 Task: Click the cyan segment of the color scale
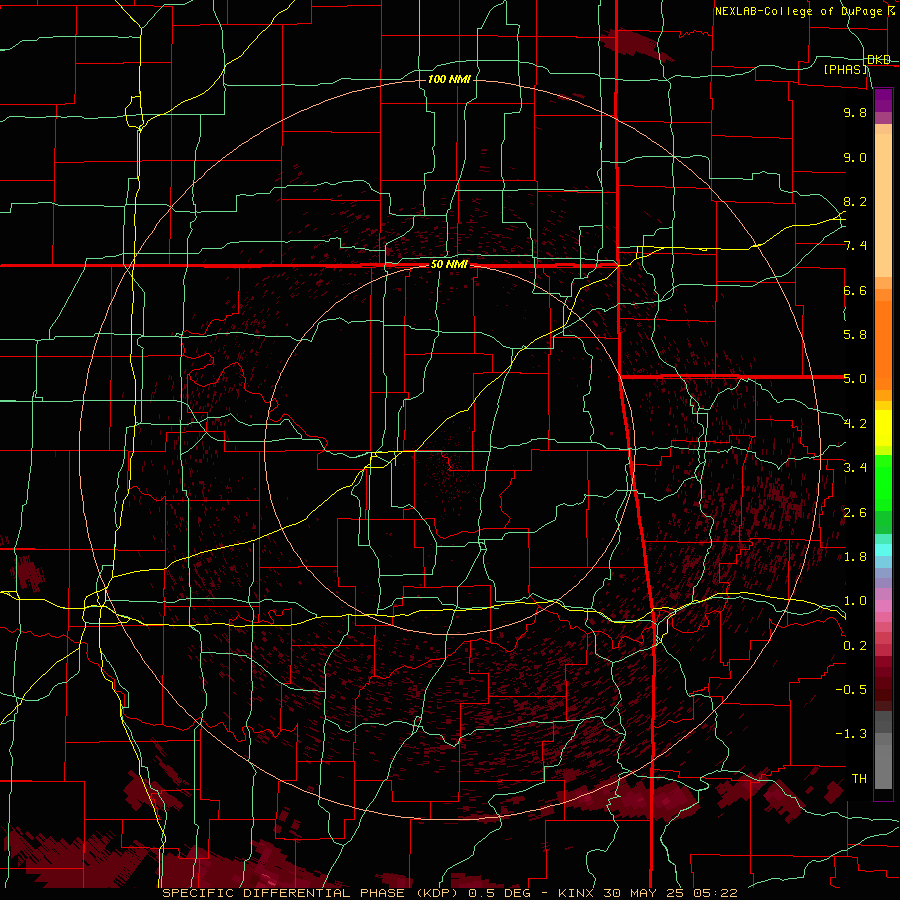pos(883,550)
